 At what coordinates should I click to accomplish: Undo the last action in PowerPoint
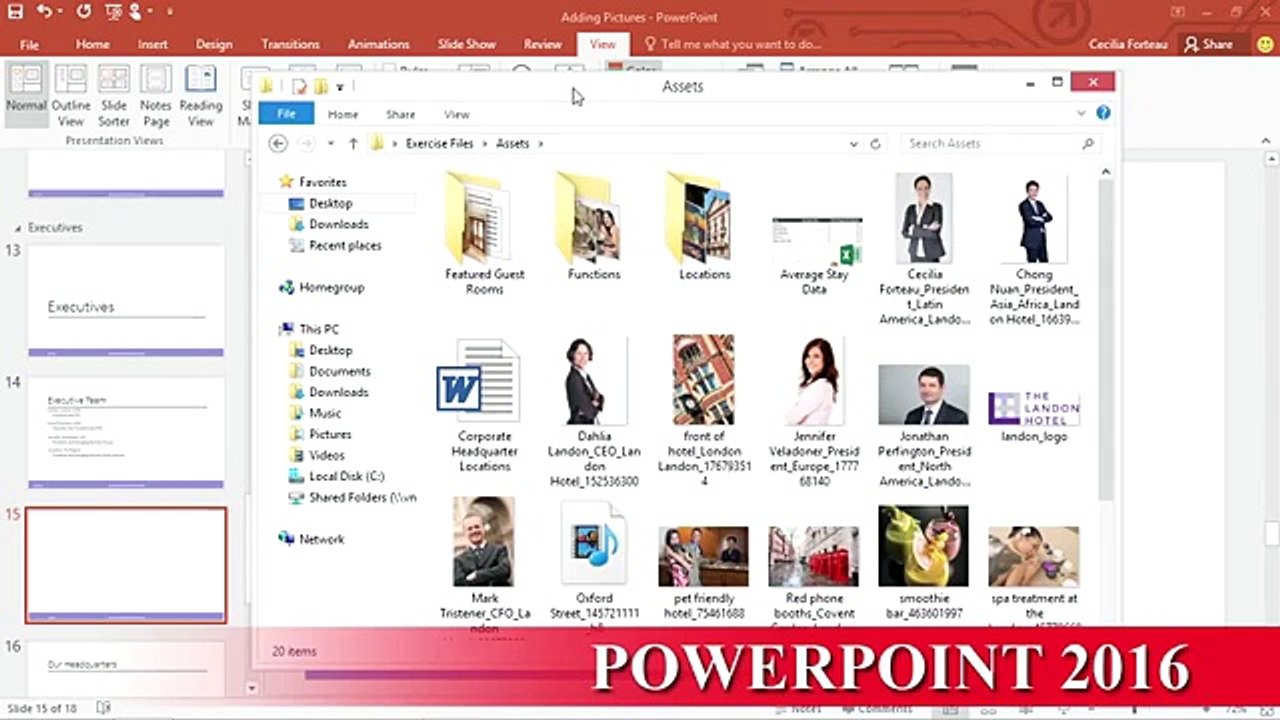pos(44,12)
